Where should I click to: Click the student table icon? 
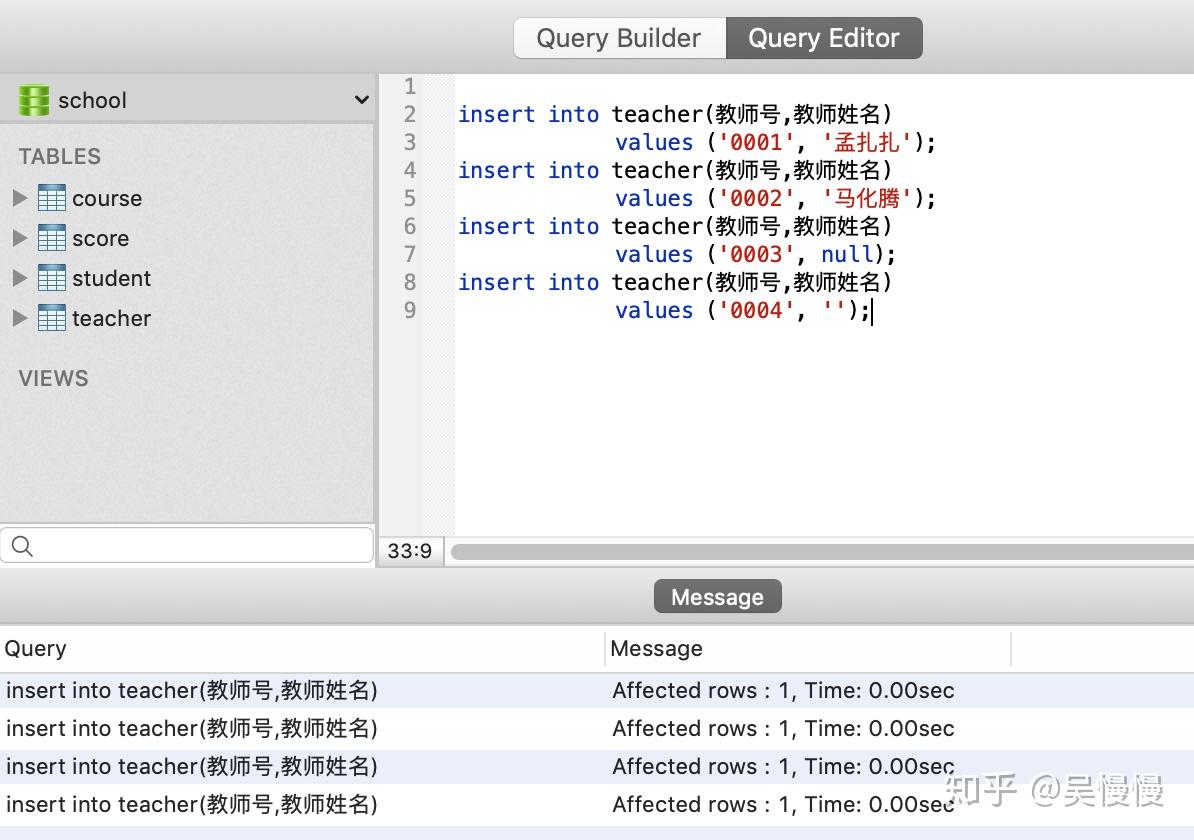click(52, 278)
